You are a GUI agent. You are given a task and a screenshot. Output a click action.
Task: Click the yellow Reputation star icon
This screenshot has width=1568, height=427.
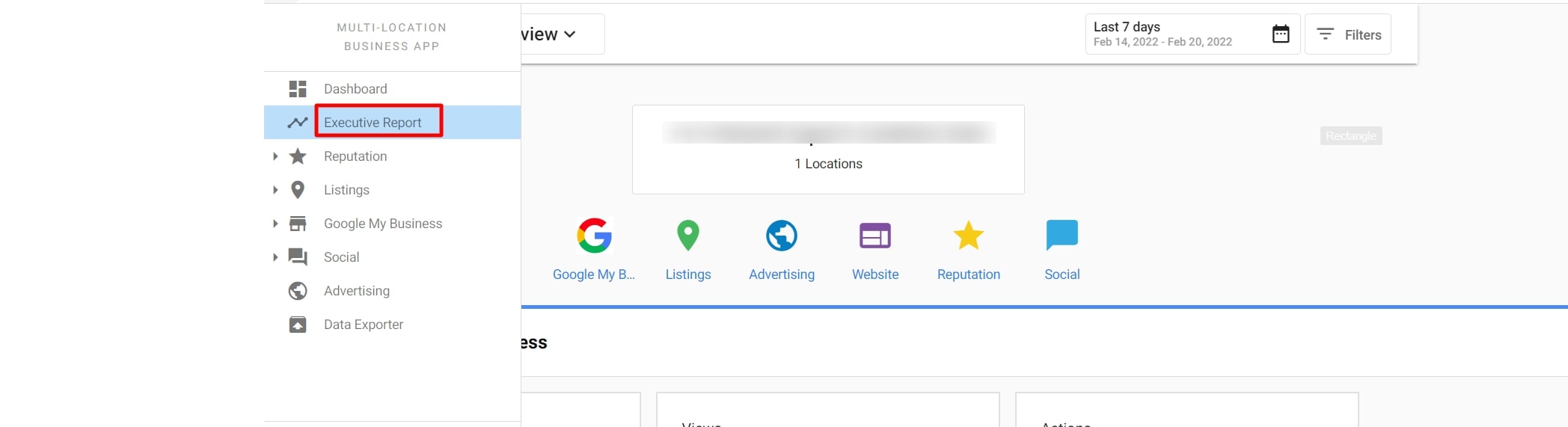click(x=969, y=236)
